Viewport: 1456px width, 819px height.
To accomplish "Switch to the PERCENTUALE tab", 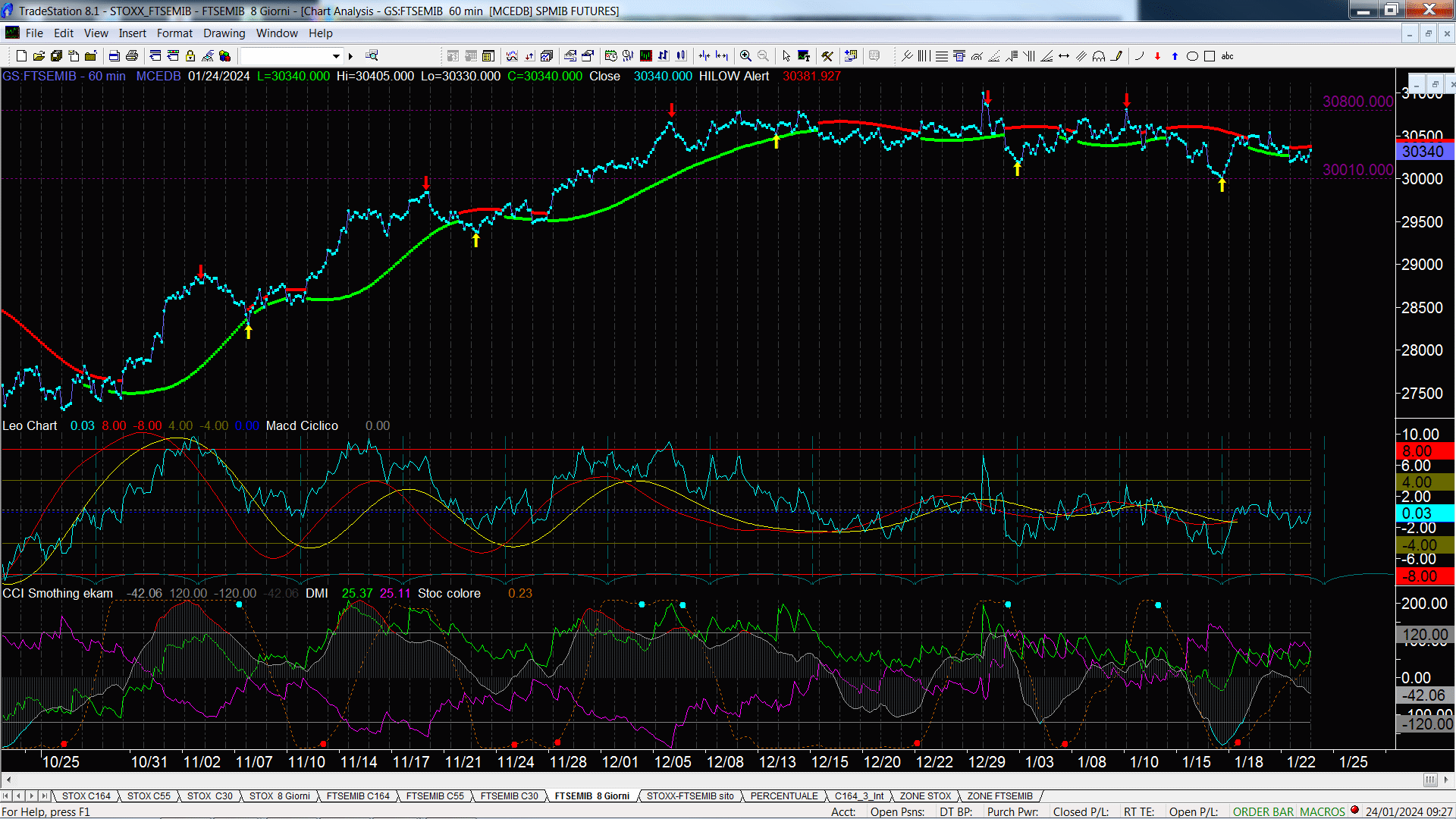I will 784,796.
